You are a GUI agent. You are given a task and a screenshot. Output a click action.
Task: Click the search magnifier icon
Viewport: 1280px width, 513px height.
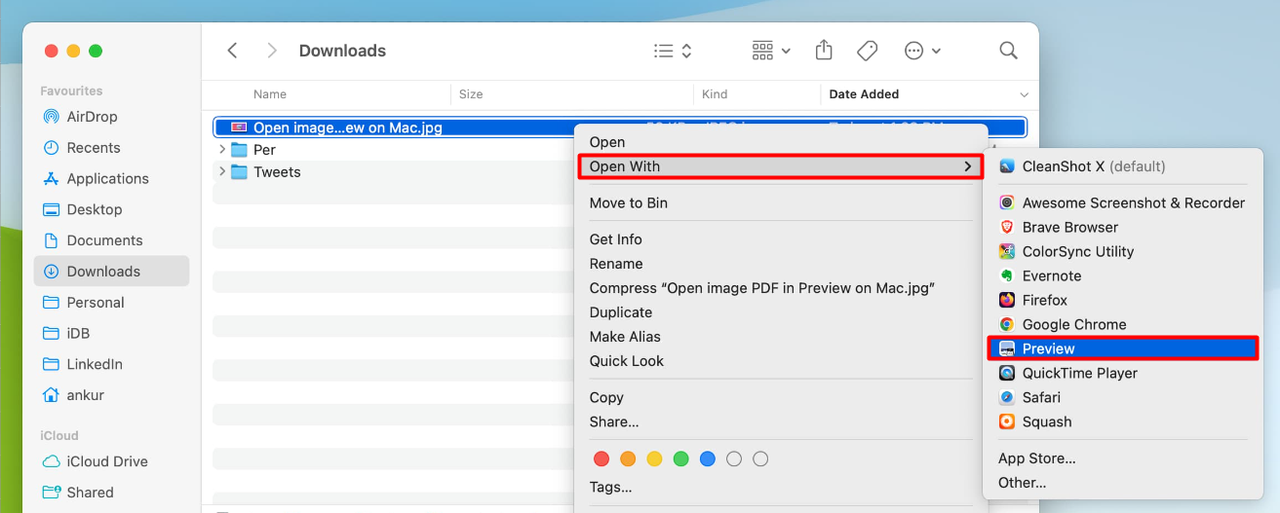(x=1008, y=50)
